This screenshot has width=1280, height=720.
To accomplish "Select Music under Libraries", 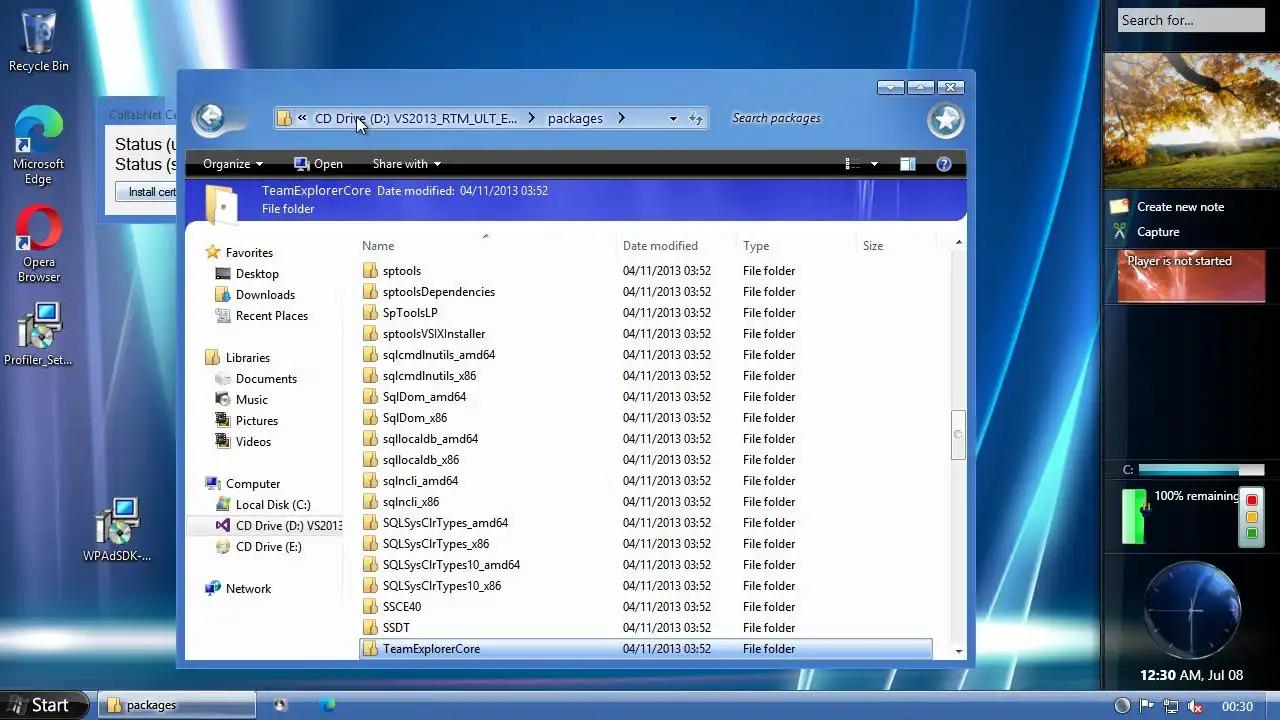I will click(251, 400).
